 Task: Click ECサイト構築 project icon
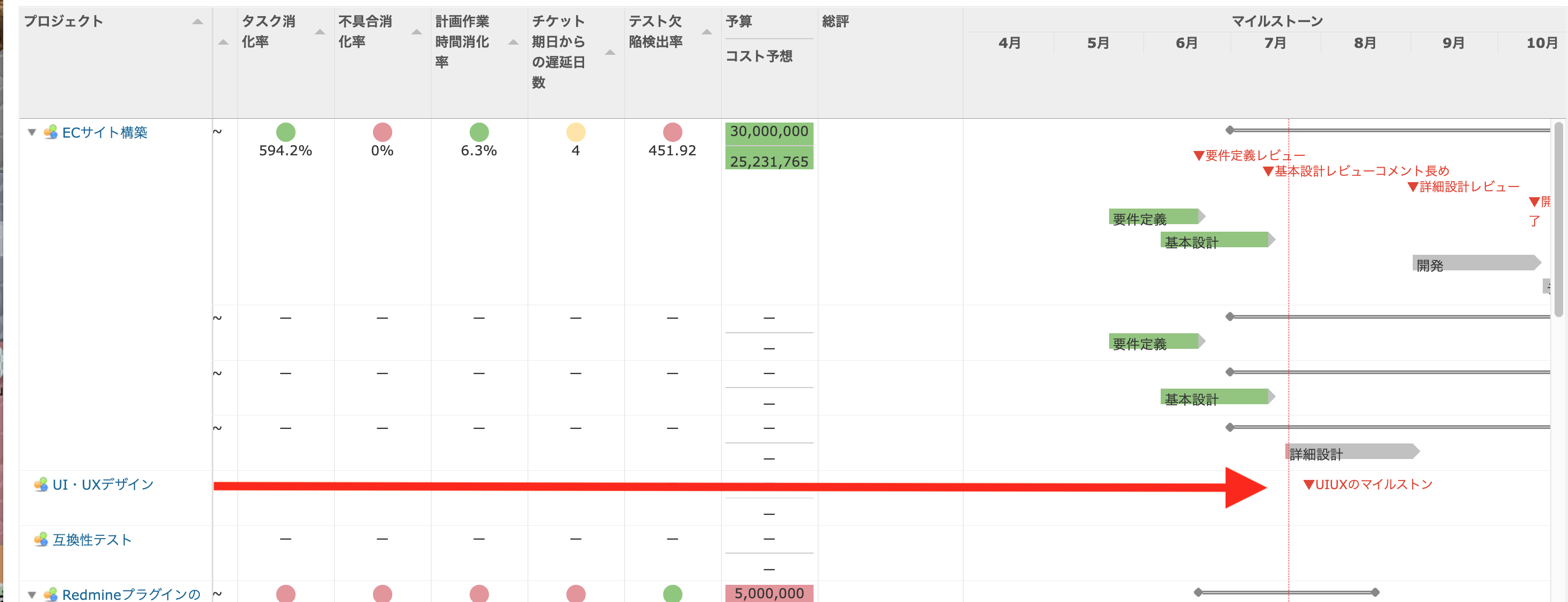tap(51, 132)
